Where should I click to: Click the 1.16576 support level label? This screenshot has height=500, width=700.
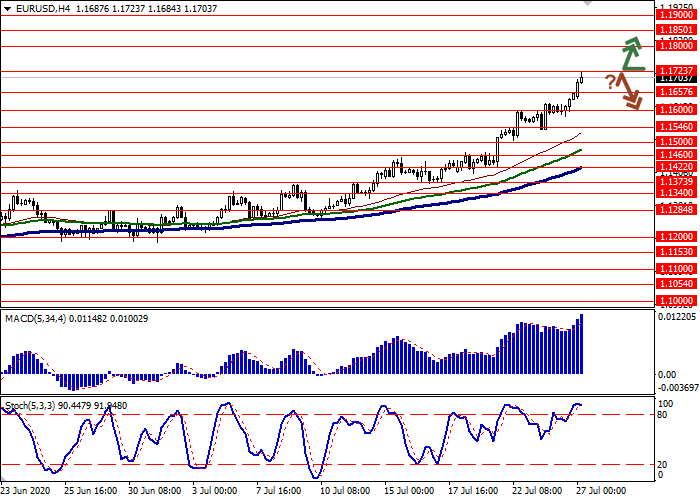[x=675, y=91]
